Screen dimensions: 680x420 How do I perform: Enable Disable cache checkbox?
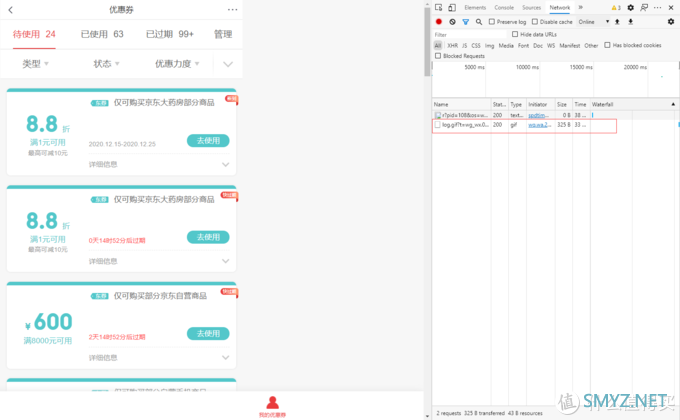pyautogui.click(x=535, y=22)
